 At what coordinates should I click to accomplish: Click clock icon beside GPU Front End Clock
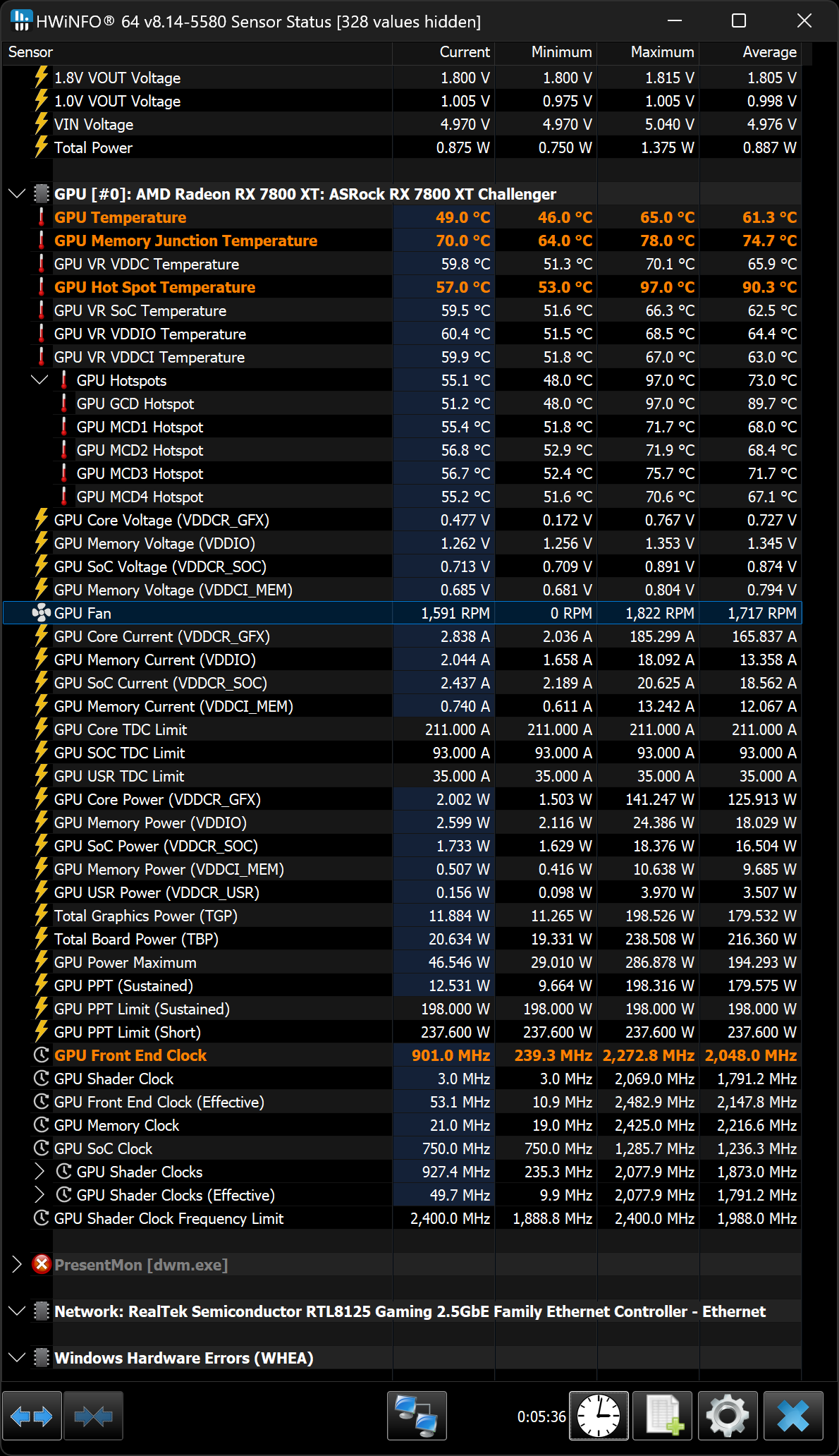[42, 1055]
